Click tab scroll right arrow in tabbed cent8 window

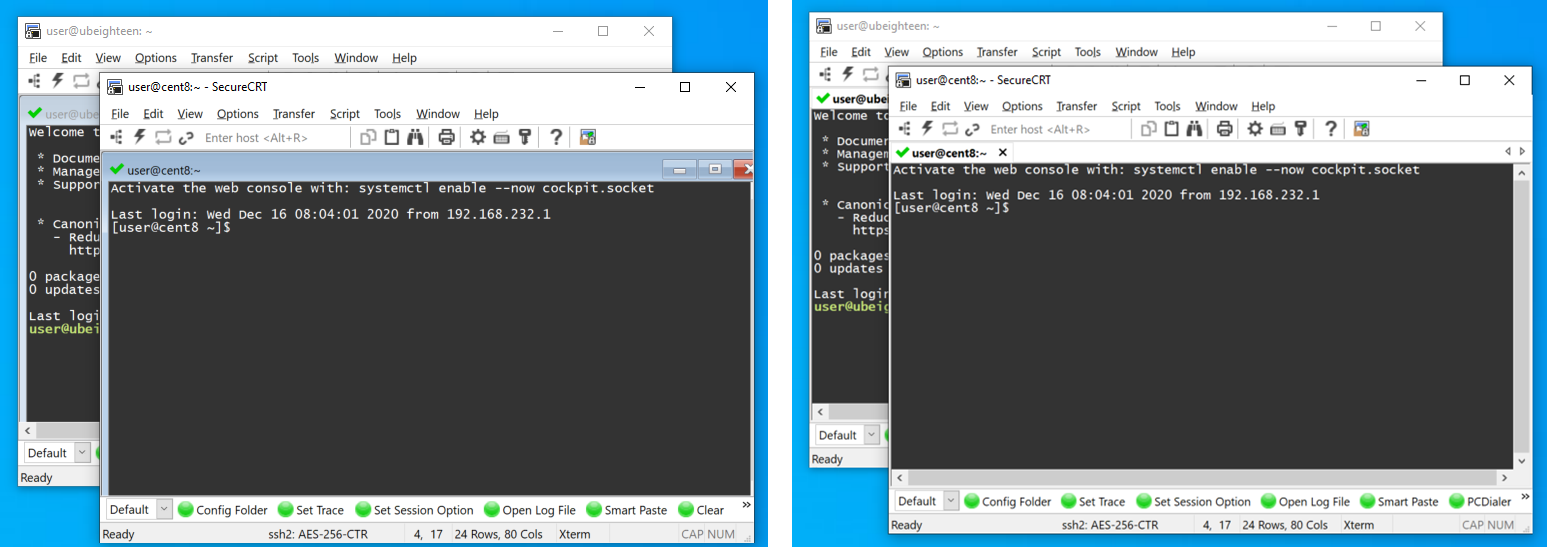1522,152
